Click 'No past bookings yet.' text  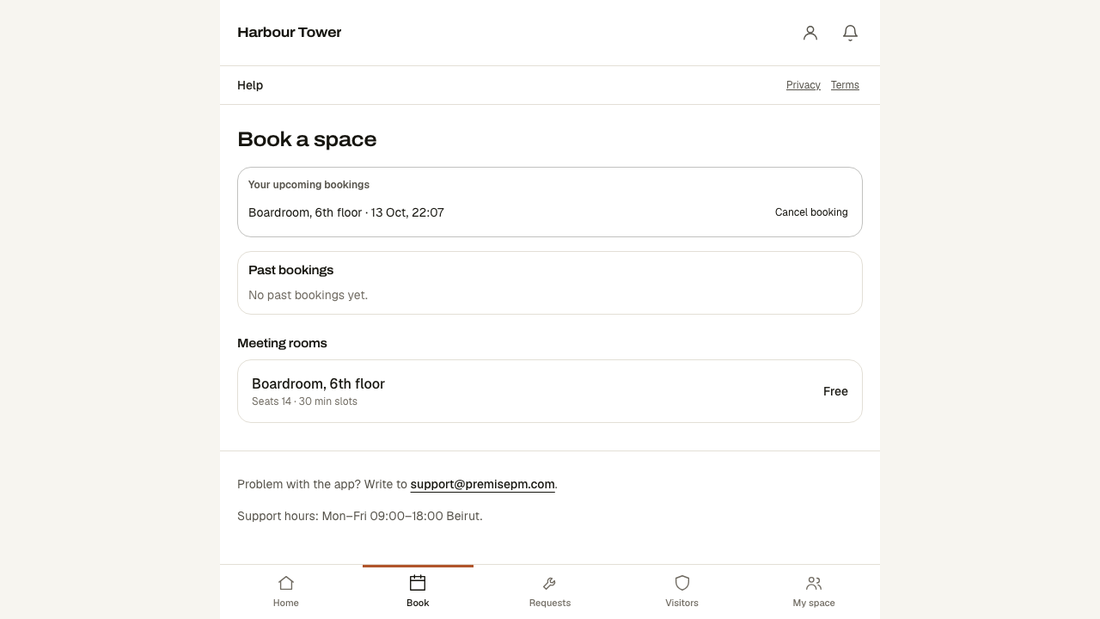307,295
